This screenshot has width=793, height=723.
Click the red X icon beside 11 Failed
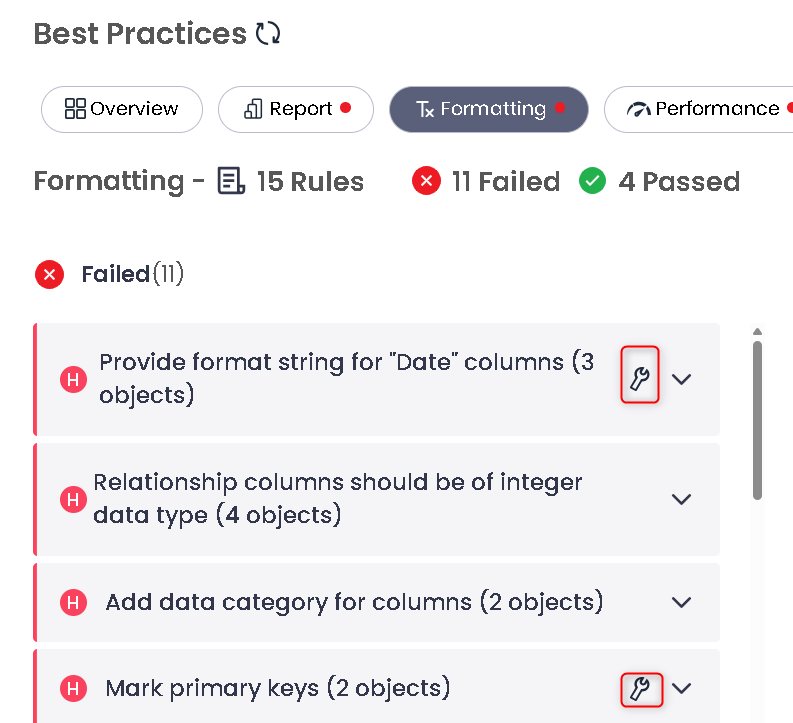[x=427, y=182]
